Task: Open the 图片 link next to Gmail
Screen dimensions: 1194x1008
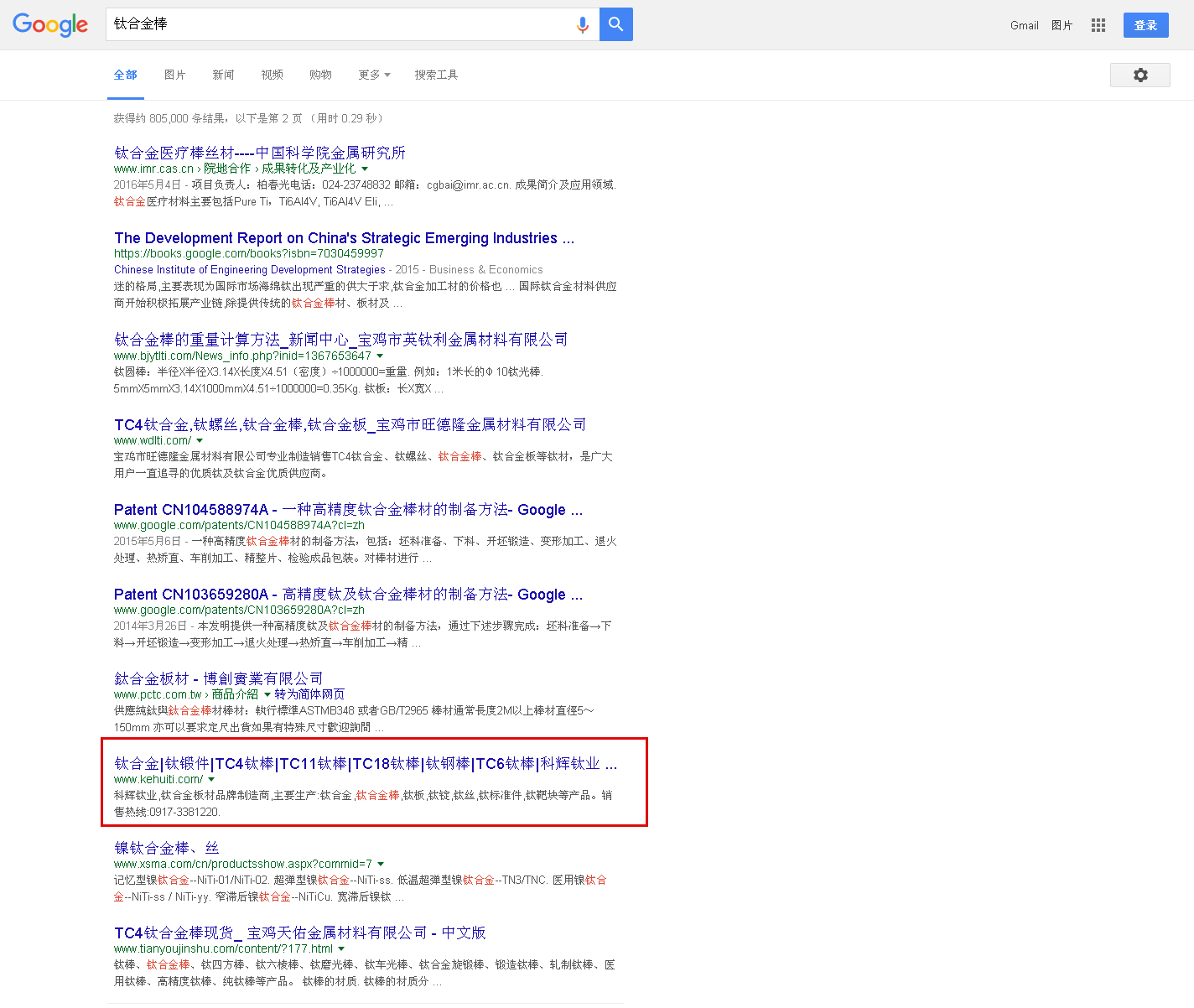Action: (x=1062, y=26)
